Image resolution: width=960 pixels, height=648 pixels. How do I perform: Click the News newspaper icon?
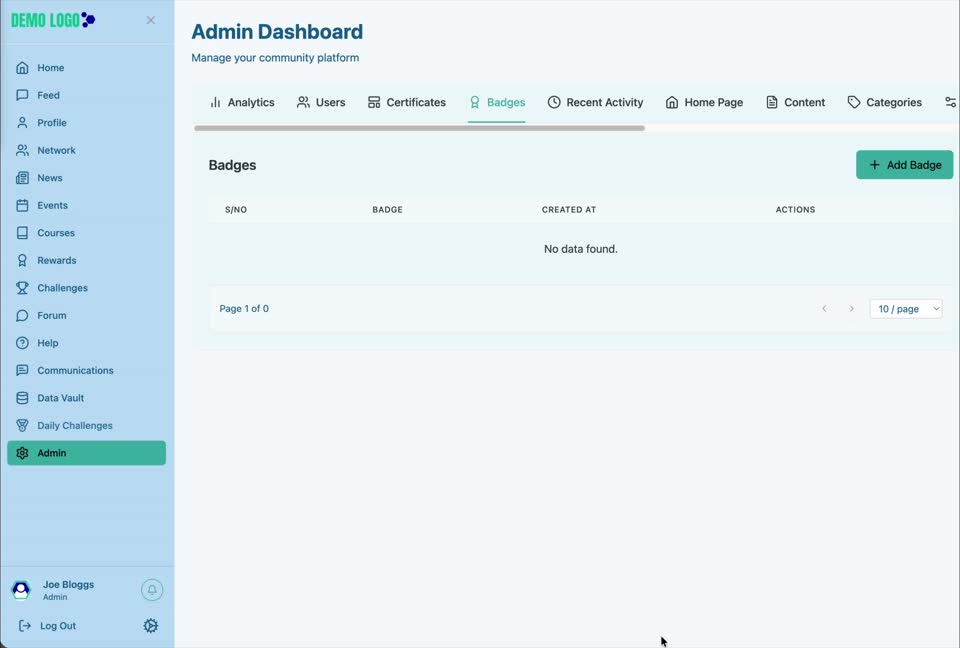[22, 178]
